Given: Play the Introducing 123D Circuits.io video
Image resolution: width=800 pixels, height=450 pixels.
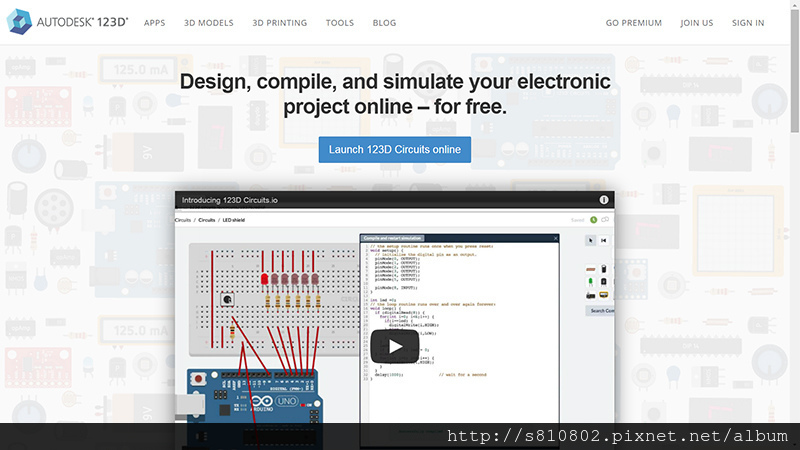Looking at the screenshot, I should 395,346.
